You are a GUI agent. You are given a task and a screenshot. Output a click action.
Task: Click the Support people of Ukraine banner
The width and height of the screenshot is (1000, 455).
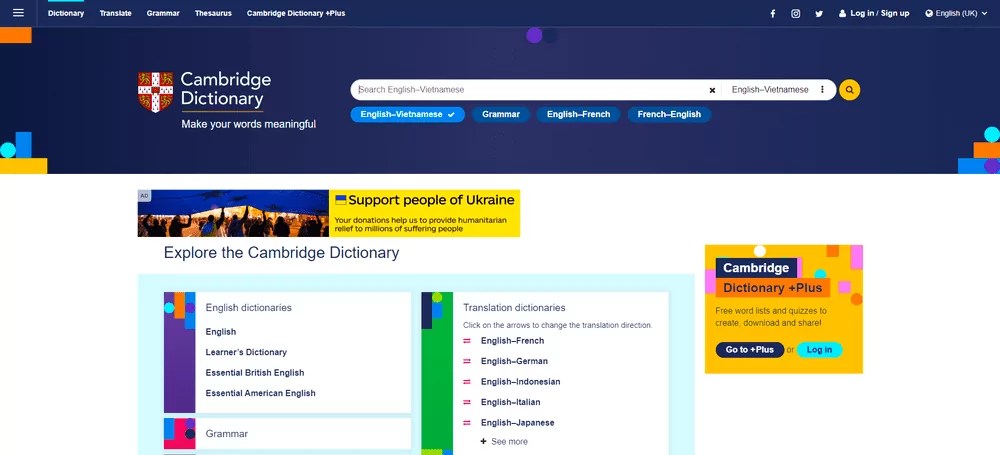(x=328, y=213)
